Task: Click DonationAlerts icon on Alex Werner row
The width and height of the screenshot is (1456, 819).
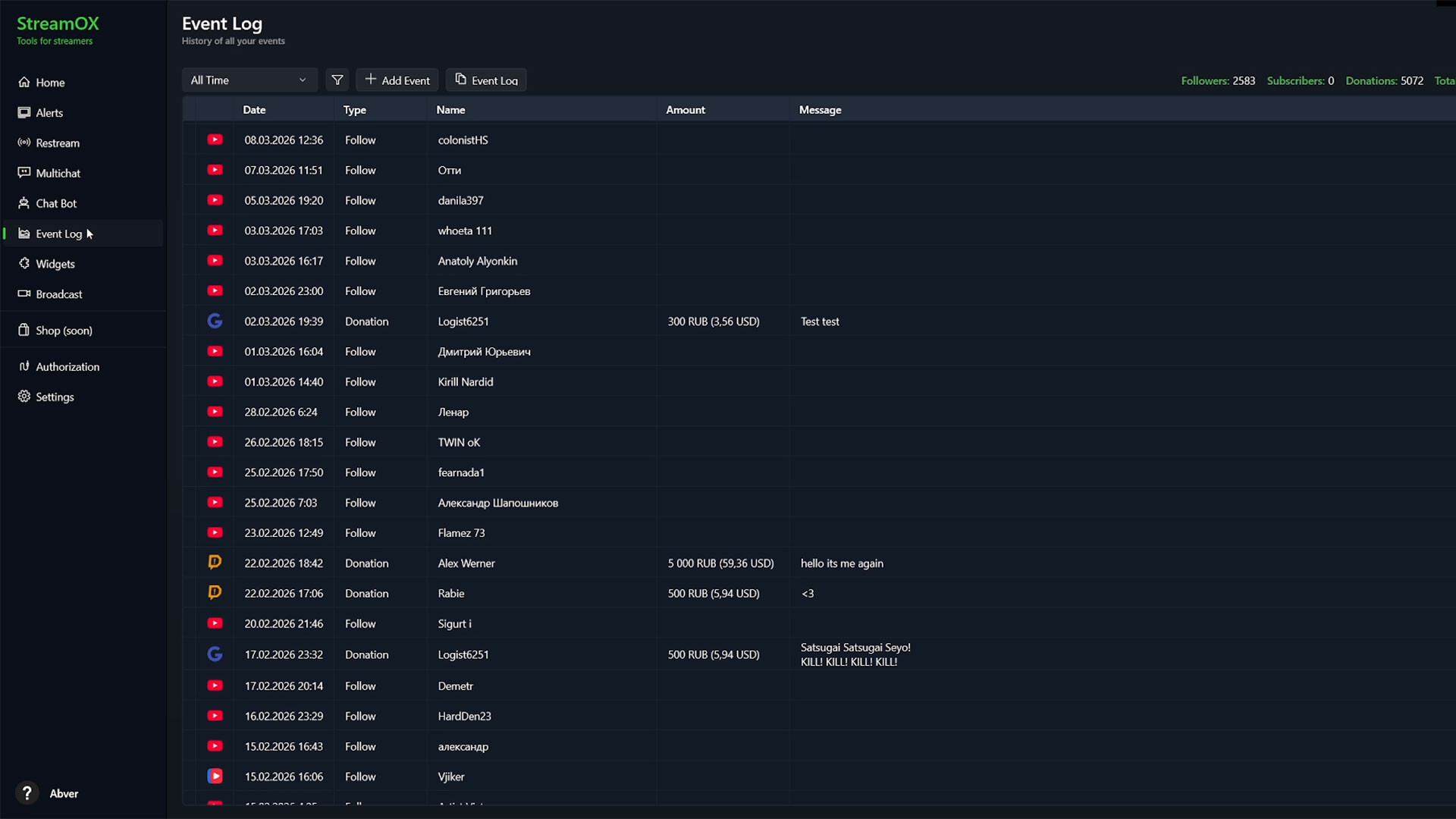Action: point(215,562)
